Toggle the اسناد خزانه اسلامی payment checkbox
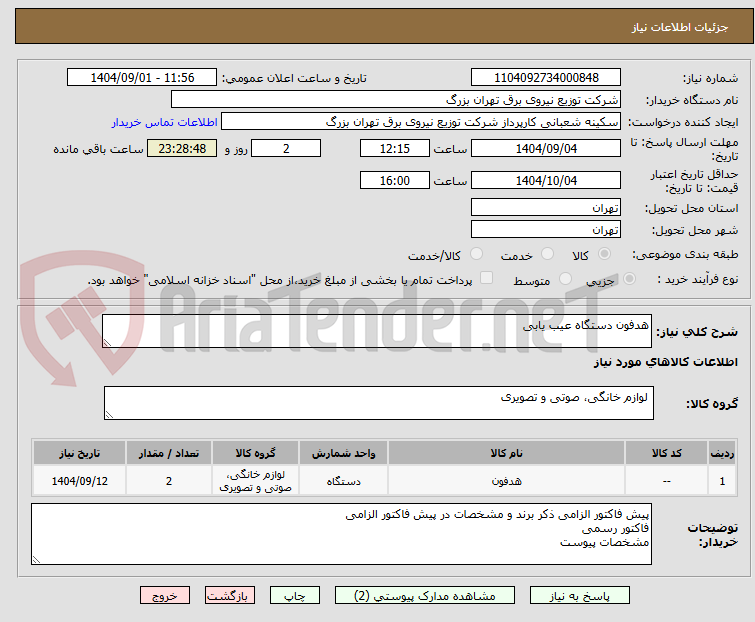The height and width of the screenshot is (622, 755). [487, 278]
